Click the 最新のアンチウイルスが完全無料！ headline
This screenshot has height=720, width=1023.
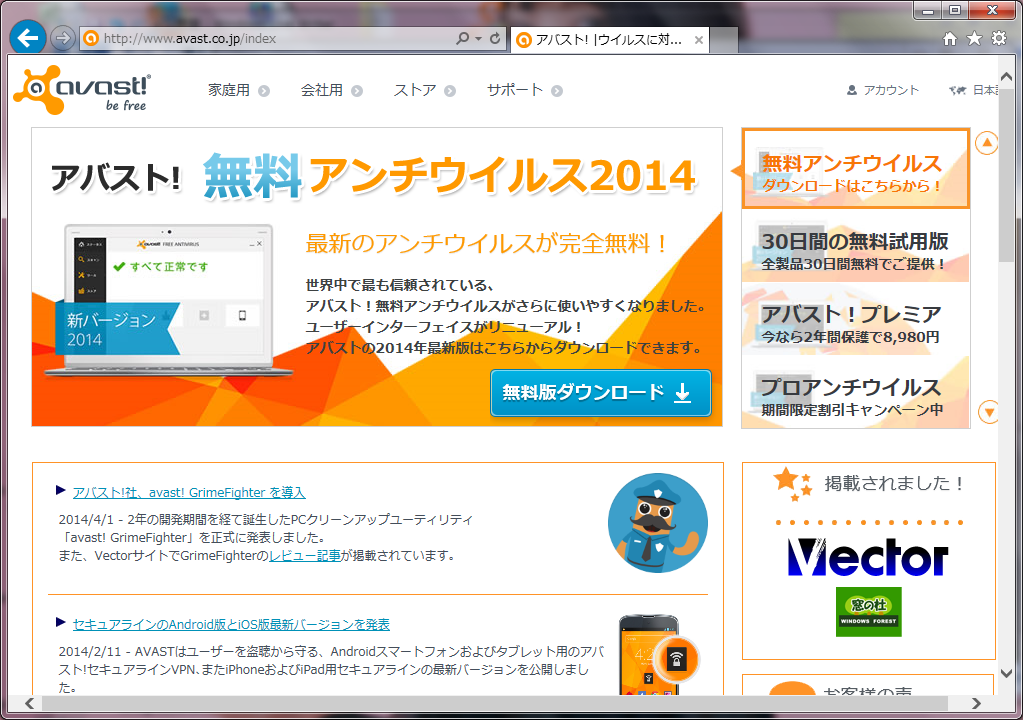[x=487, y=244]
